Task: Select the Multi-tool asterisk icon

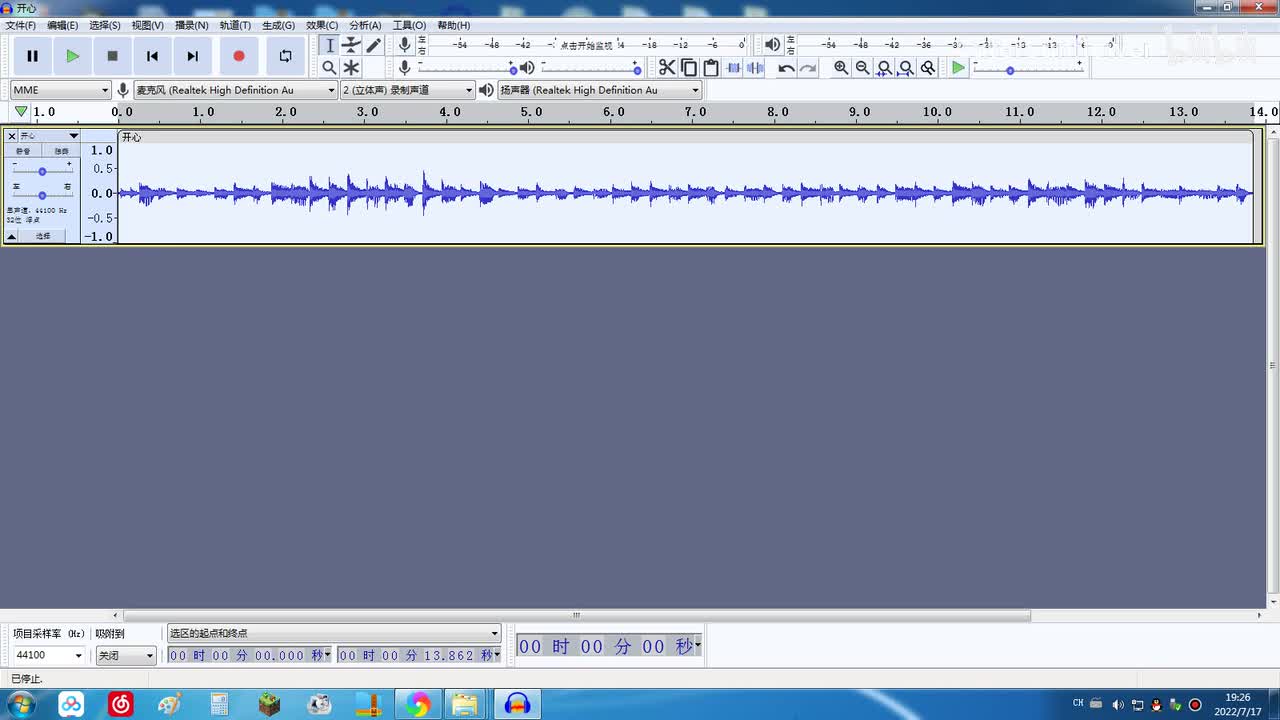Action: [x=351, y=67]
